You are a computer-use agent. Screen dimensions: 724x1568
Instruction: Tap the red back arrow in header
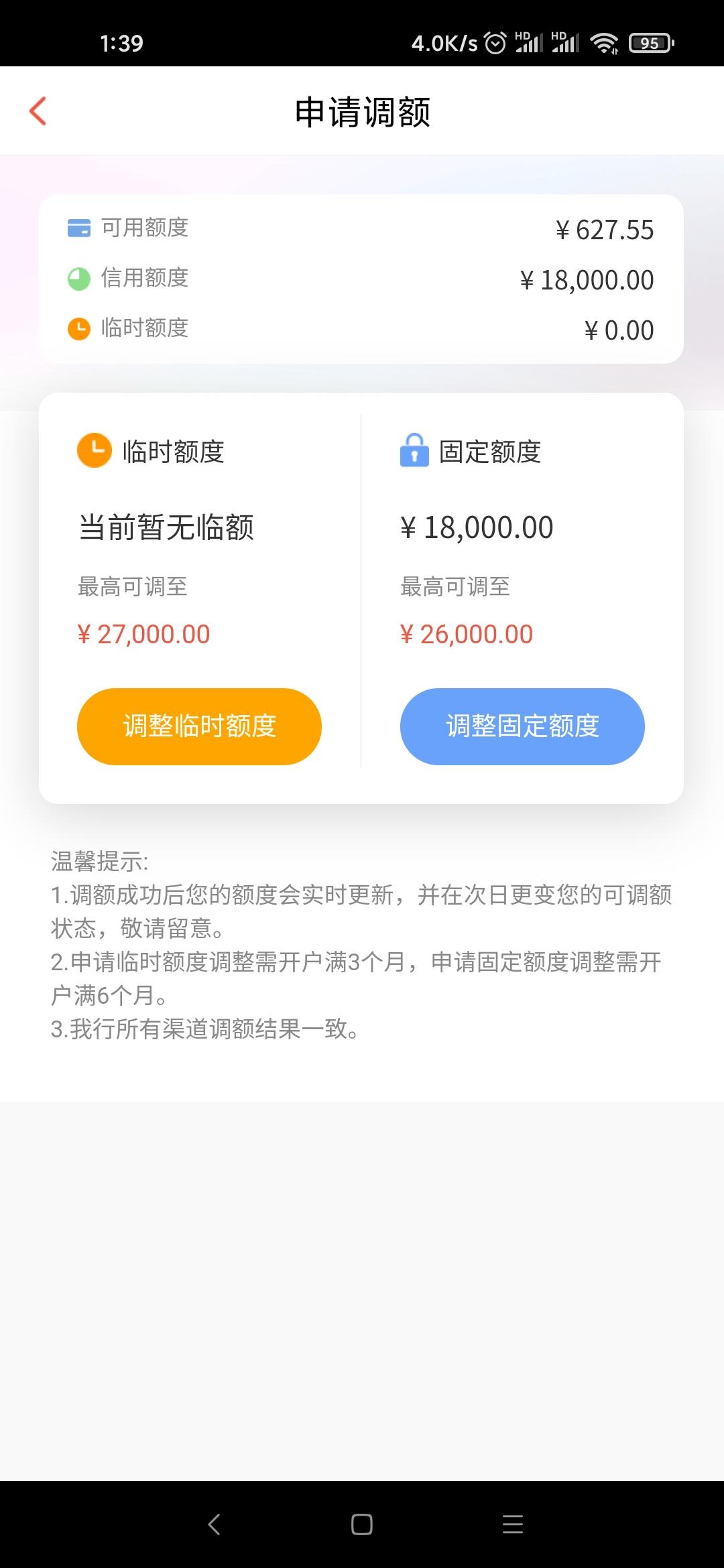click(x=38, y=111)
